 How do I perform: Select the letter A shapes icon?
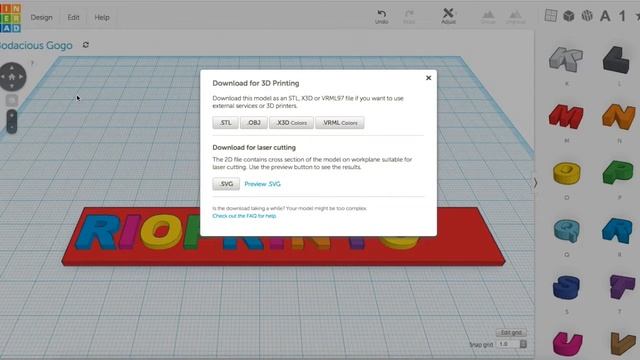[605, 16]
